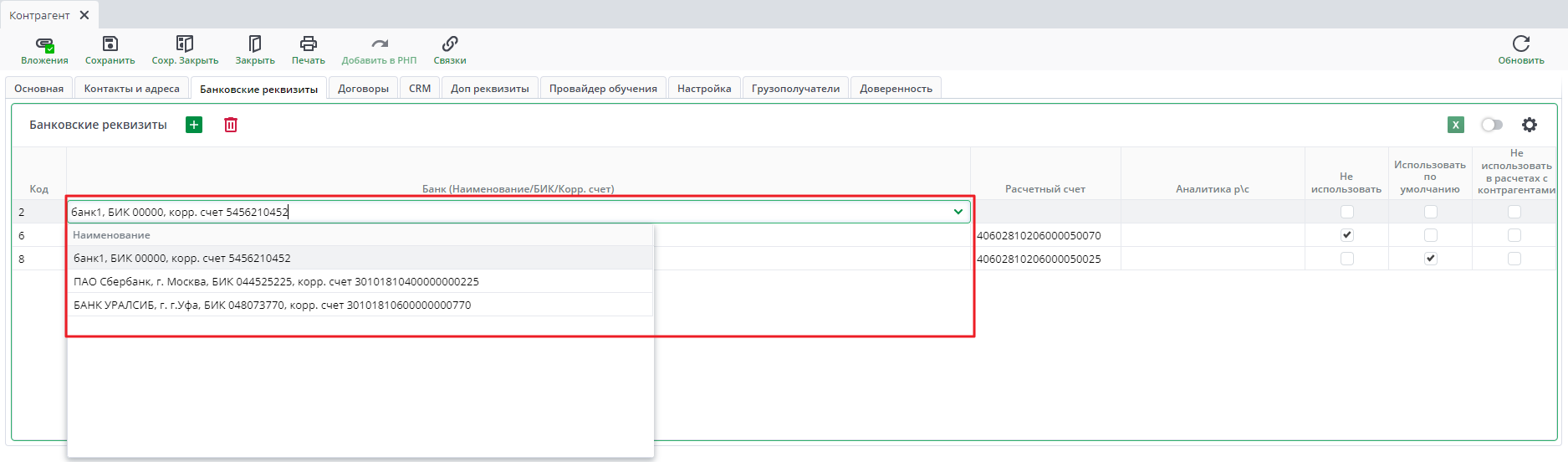The width and height of the screenshot is (1568, 462).
Task: Switch to the Договоры tab
Action: pos(363,89)
